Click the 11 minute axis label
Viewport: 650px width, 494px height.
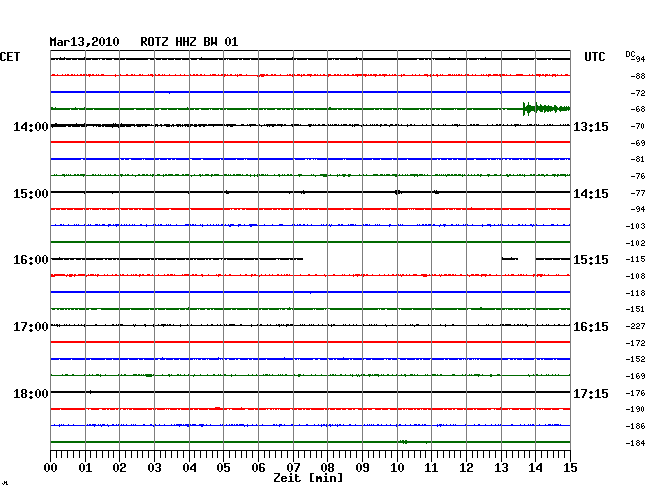point(431,468)
